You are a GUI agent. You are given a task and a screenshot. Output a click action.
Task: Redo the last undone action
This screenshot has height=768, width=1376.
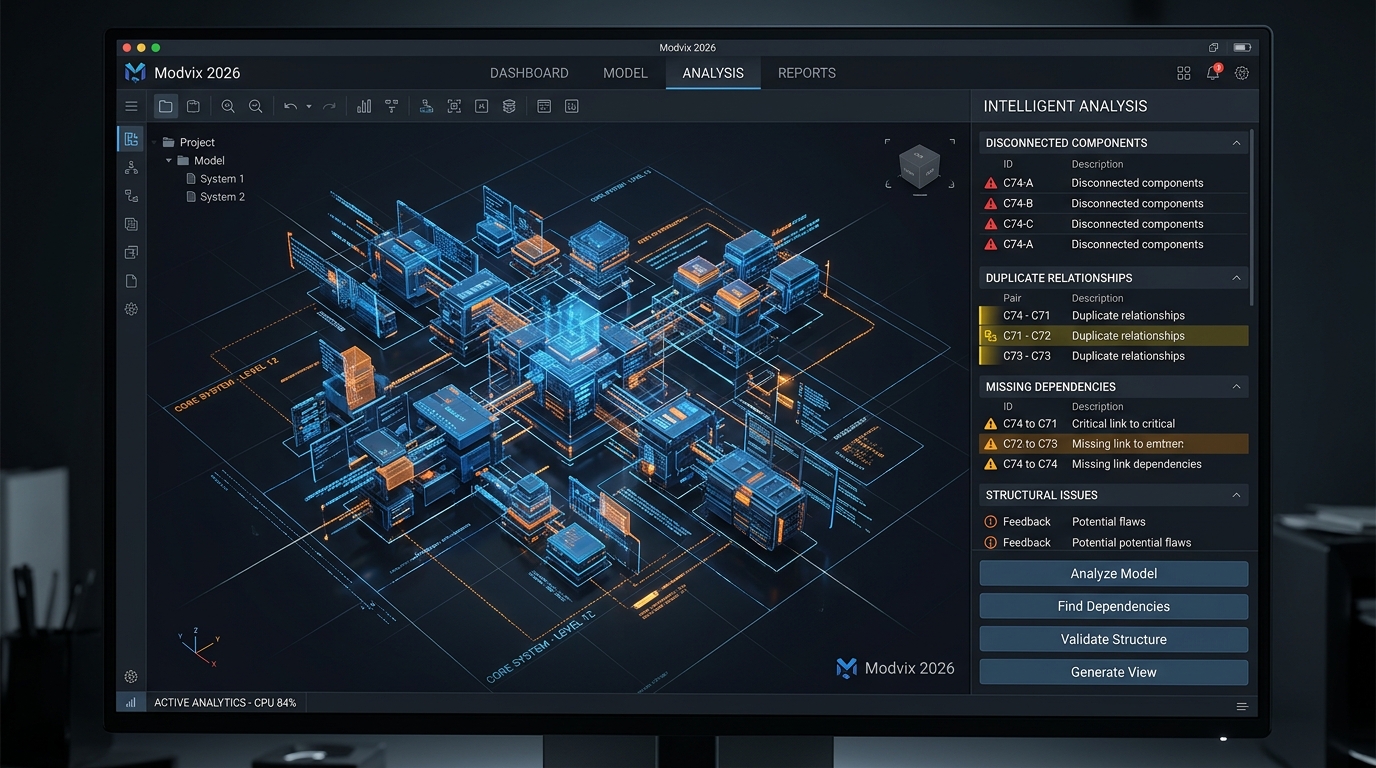click(329, 106)
